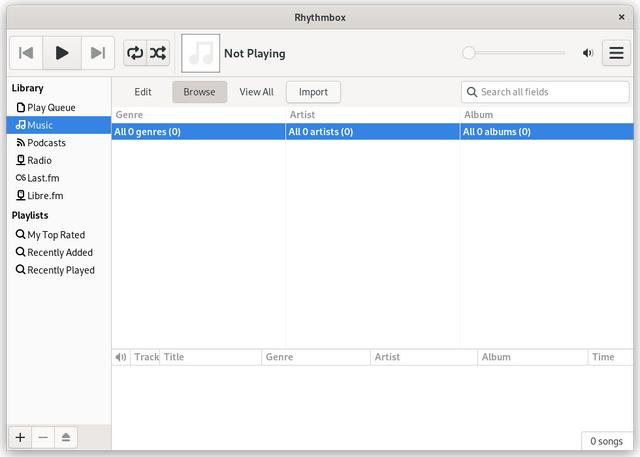This screenshot has height=457, width=640.
Task: Click the Album browser column header
Action: pyautogui.click(x=547, y=115)
